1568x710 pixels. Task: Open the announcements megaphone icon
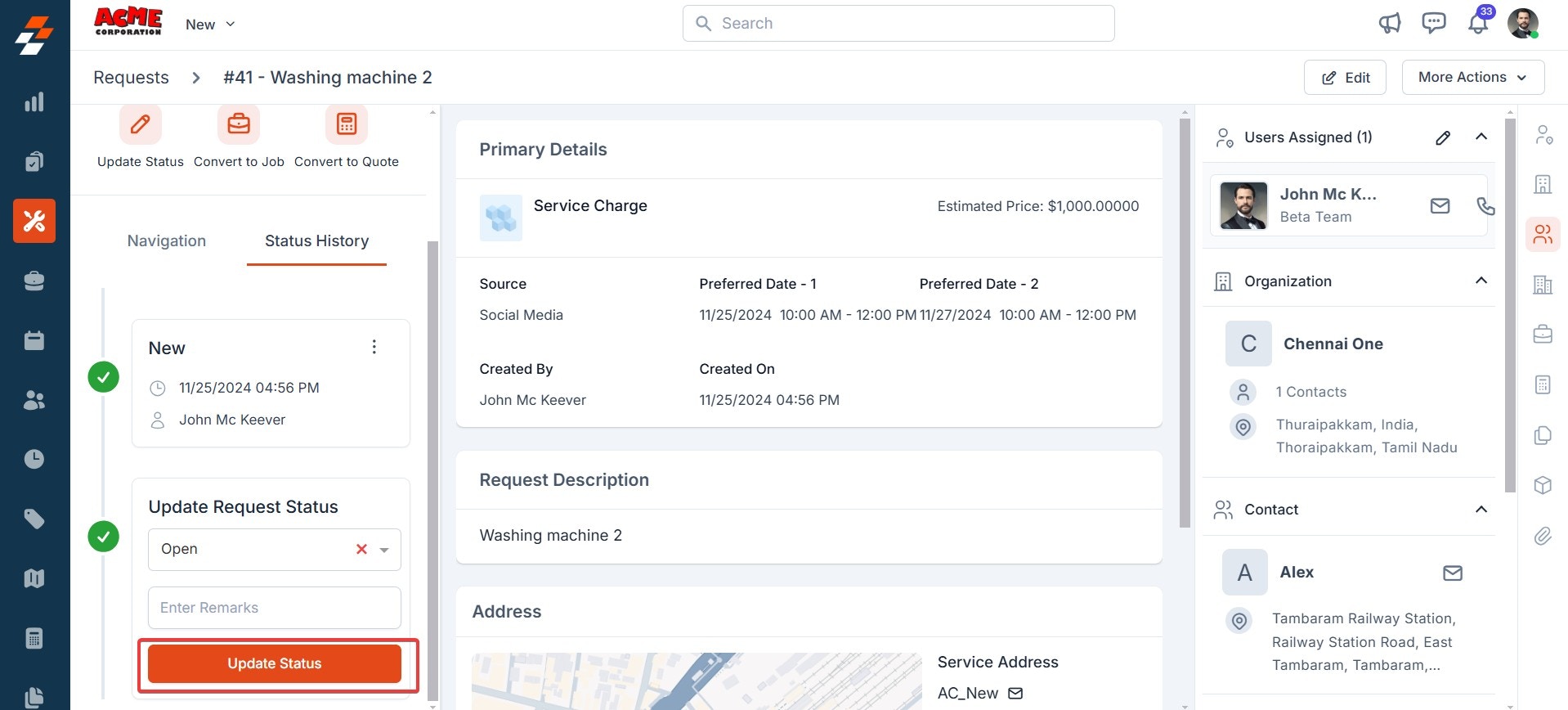[x=1390, y=23]
